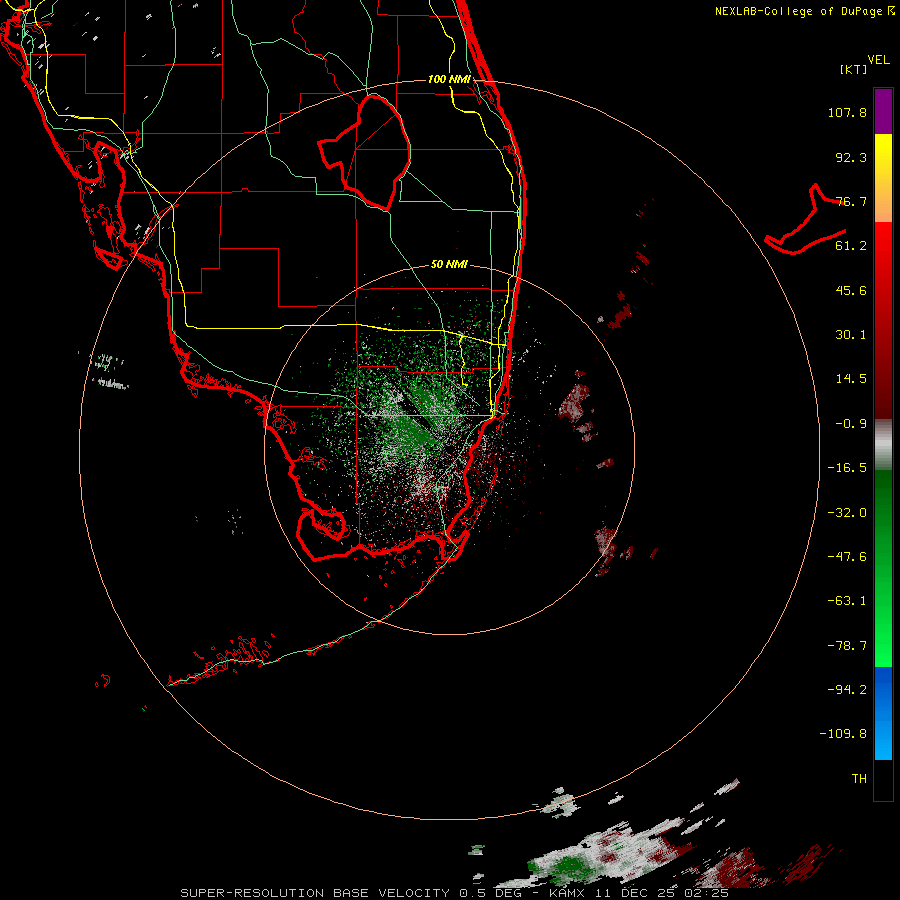
Task: Click the -0.9 legend value
Action: tap(851, 424)
